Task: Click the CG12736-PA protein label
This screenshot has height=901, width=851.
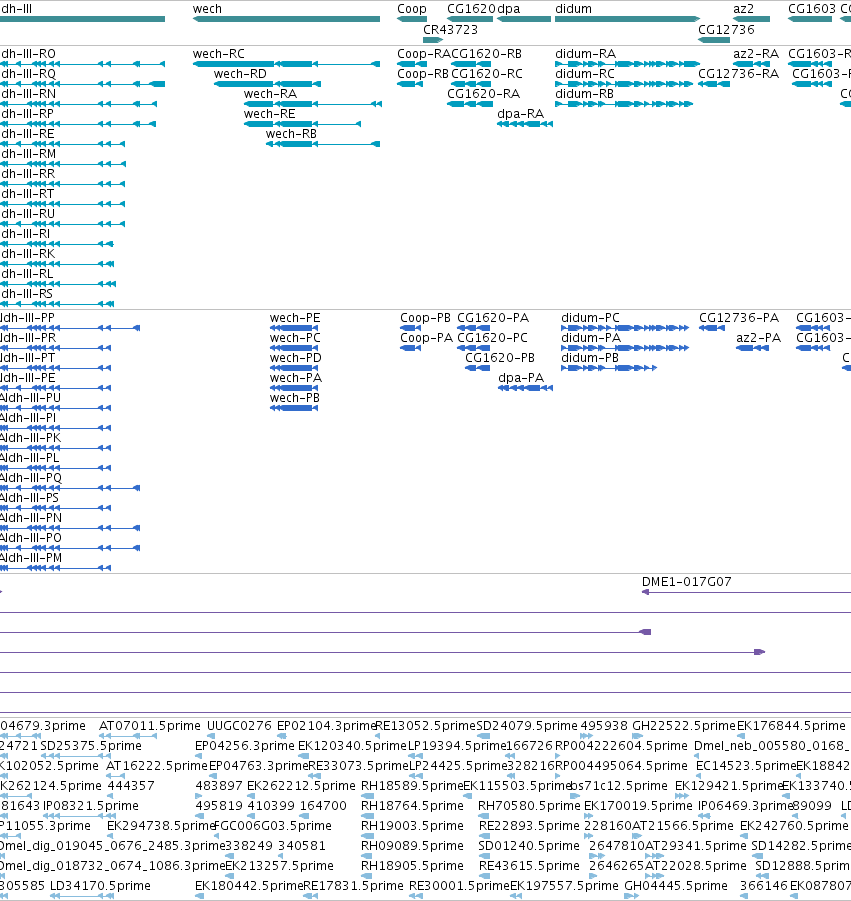Action: pos(739,318)
